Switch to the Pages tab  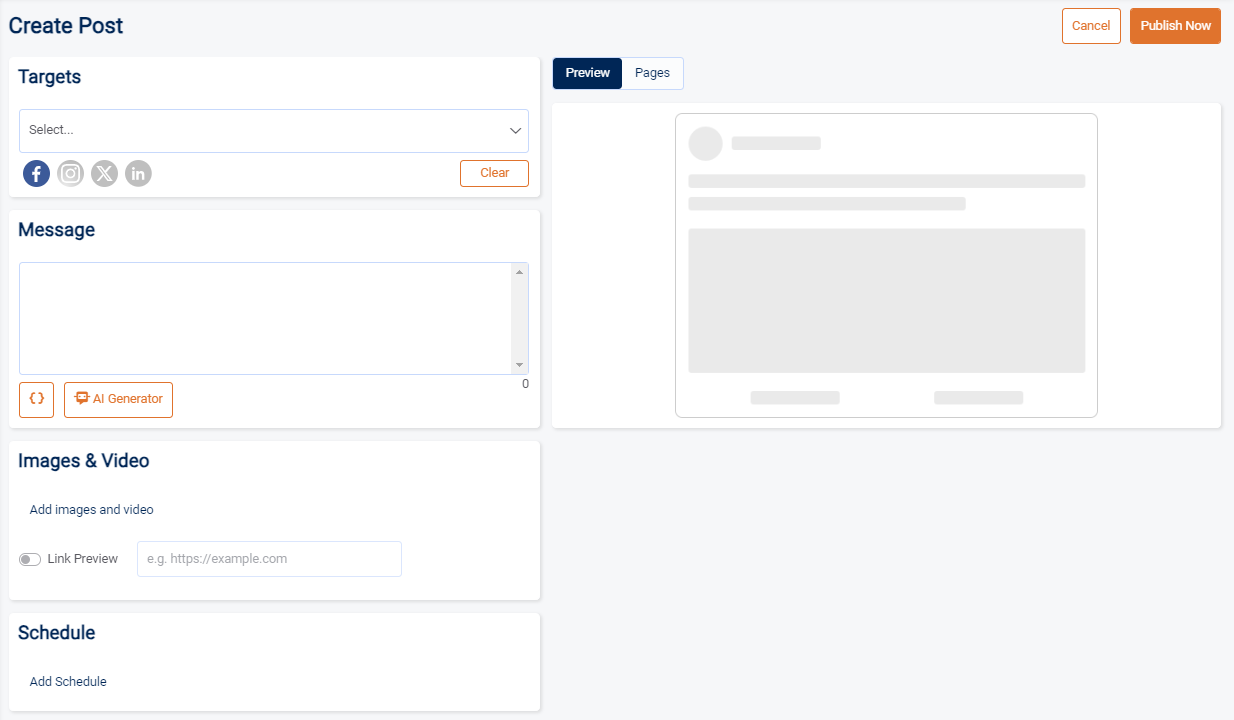click(653, 73)
